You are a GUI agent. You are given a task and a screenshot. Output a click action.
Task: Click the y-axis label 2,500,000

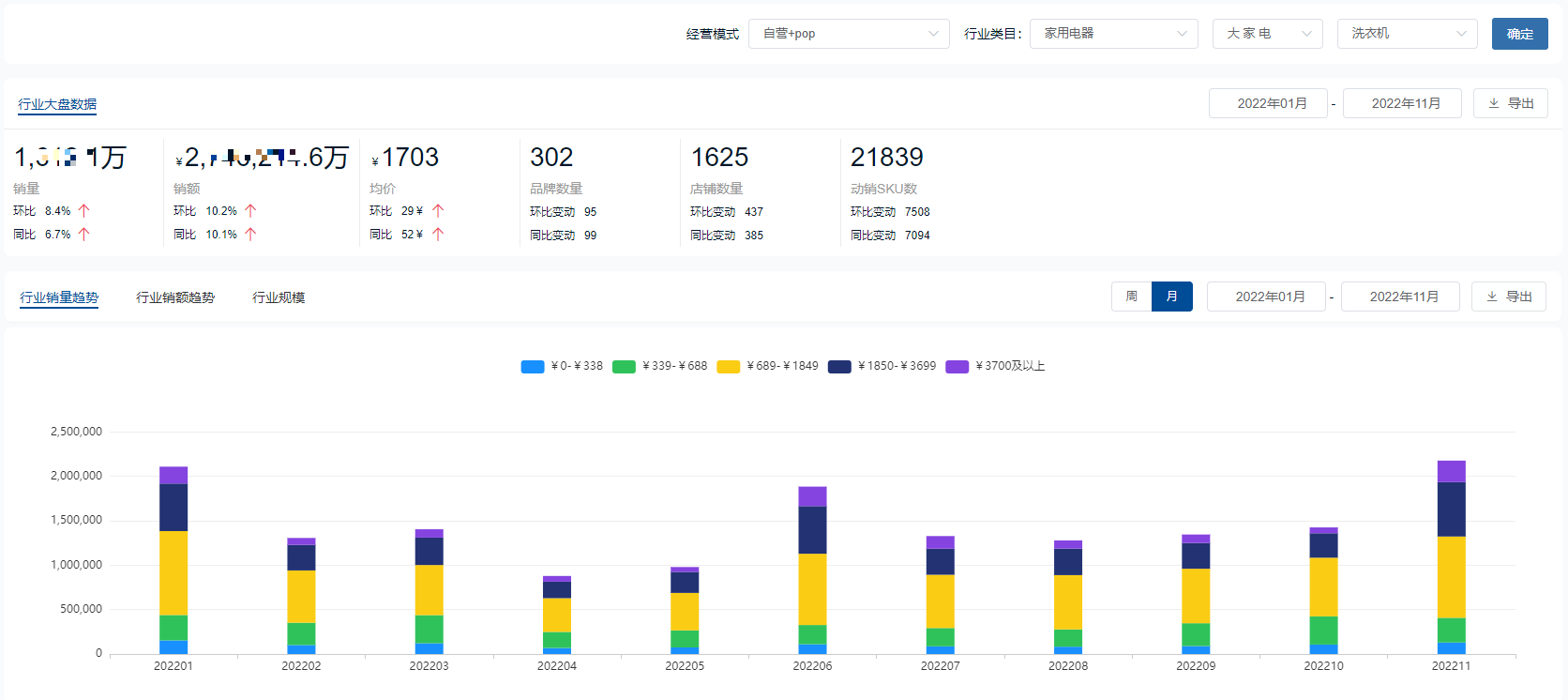(76, 432)
